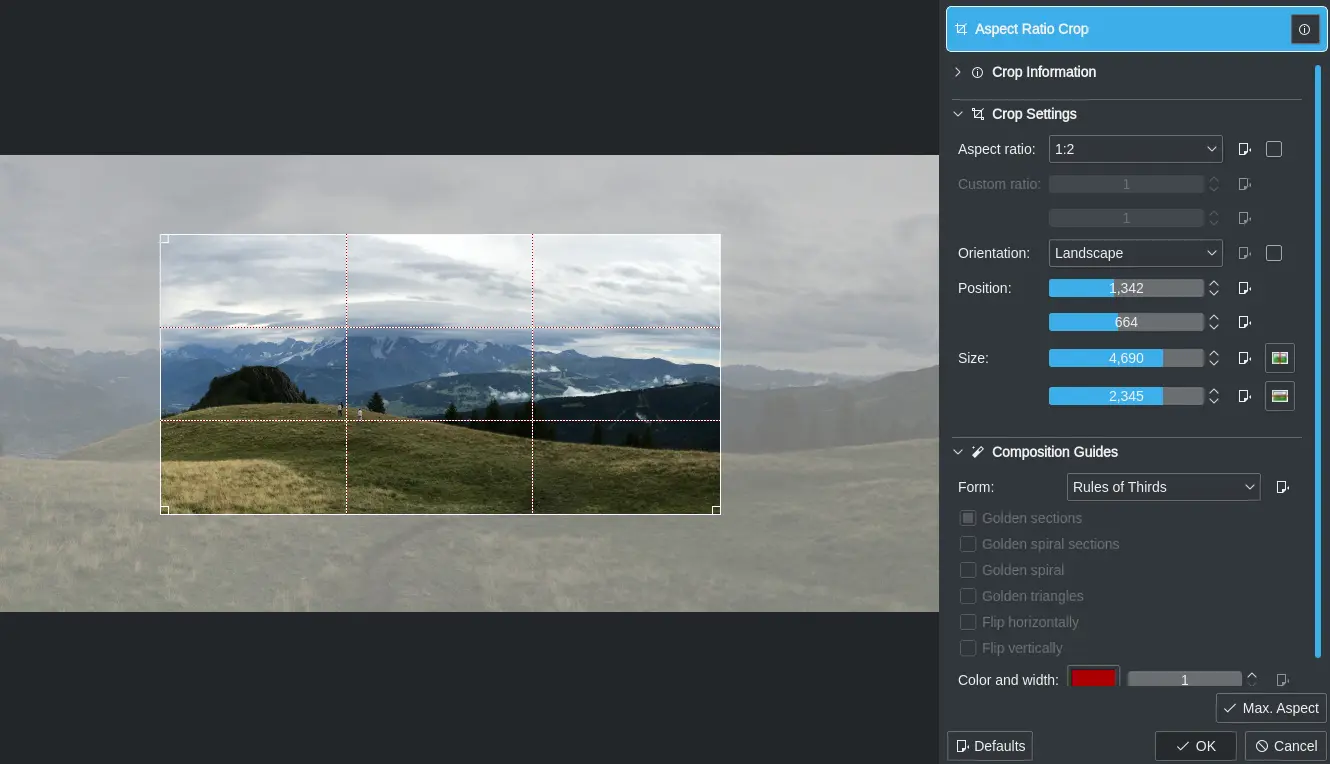Set crop height to maximum image height
This screenshot has width=1330, height=764.
tap(1279, 395)
